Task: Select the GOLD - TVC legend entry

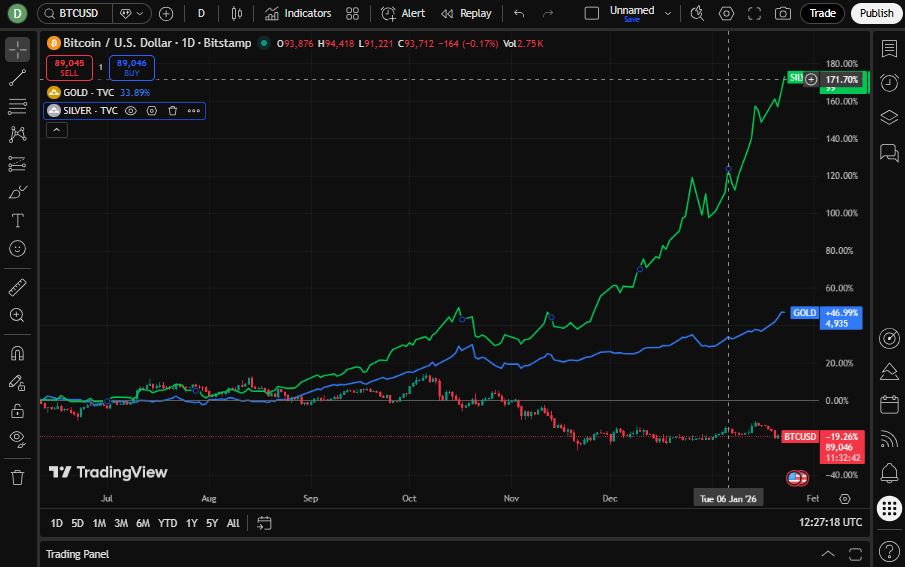Action: [x=89, y=92]
